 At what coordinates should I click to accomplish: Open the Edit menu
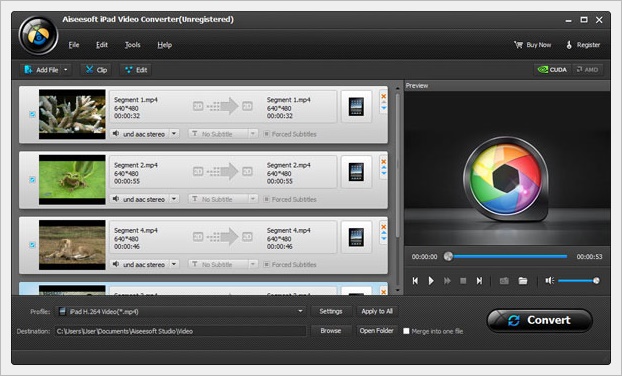tap(102, 45)
